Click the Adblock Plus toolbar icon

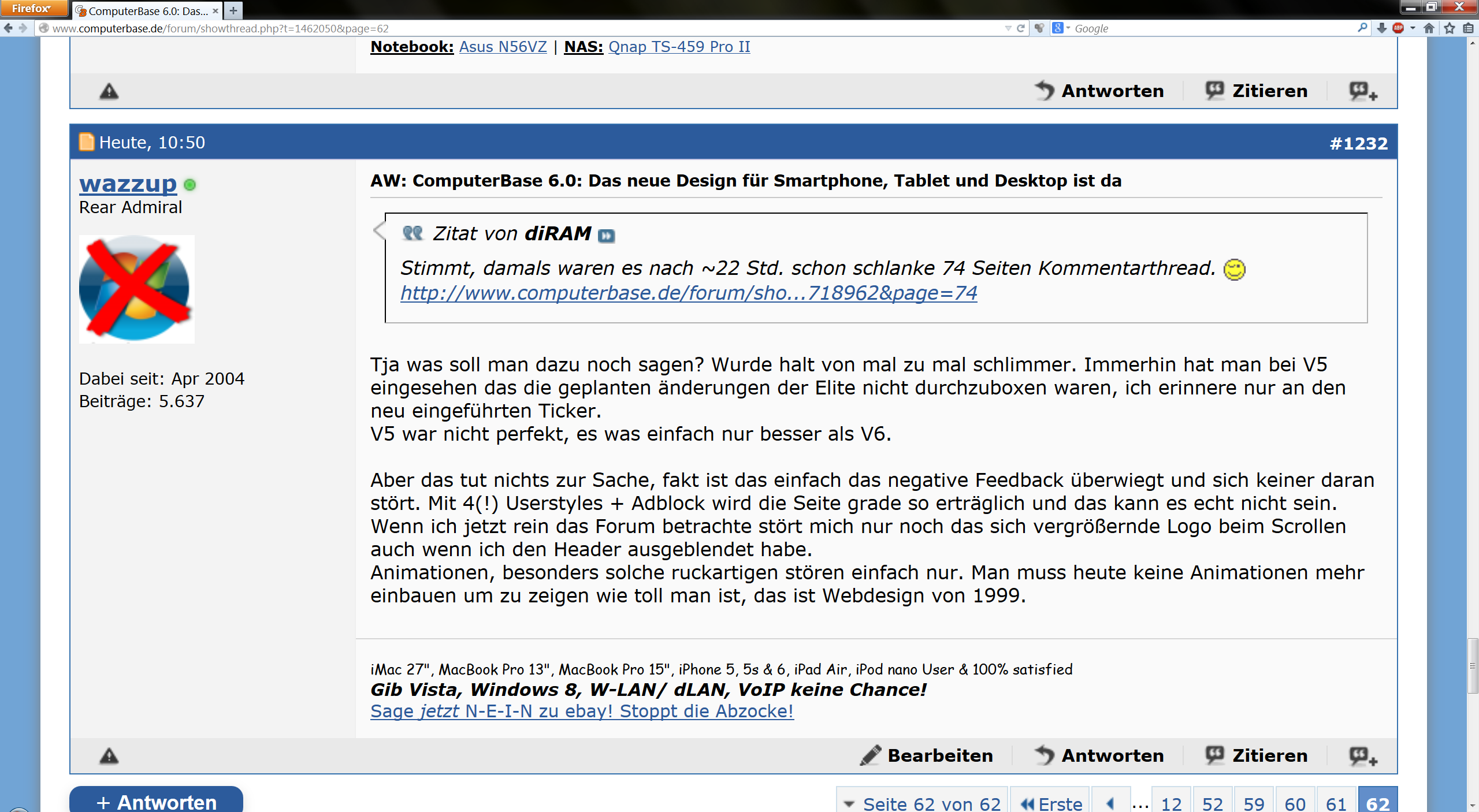pyautogui.click(x=1398, y=28)
